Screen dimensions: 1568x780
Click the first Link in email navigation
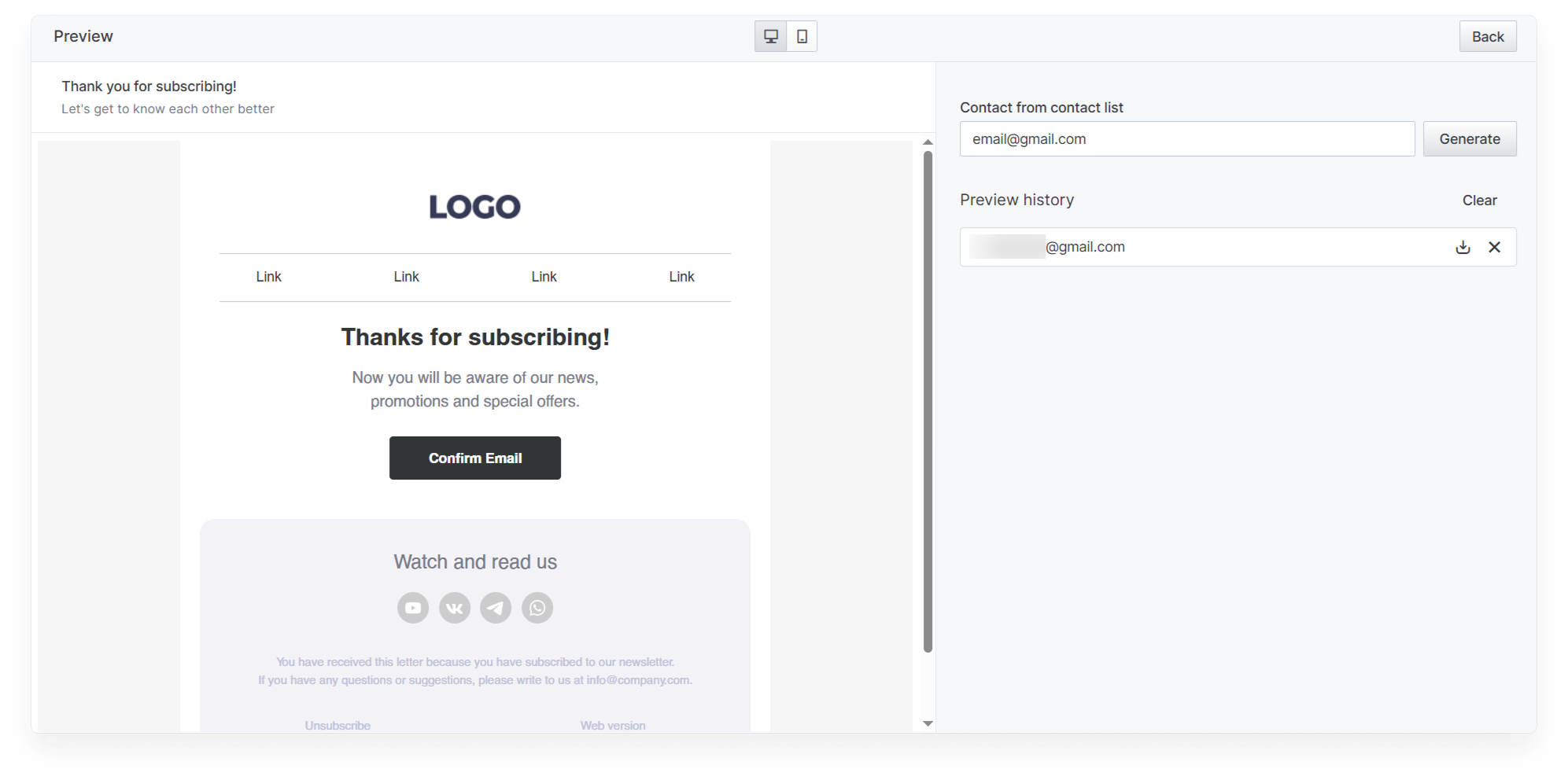268,277
